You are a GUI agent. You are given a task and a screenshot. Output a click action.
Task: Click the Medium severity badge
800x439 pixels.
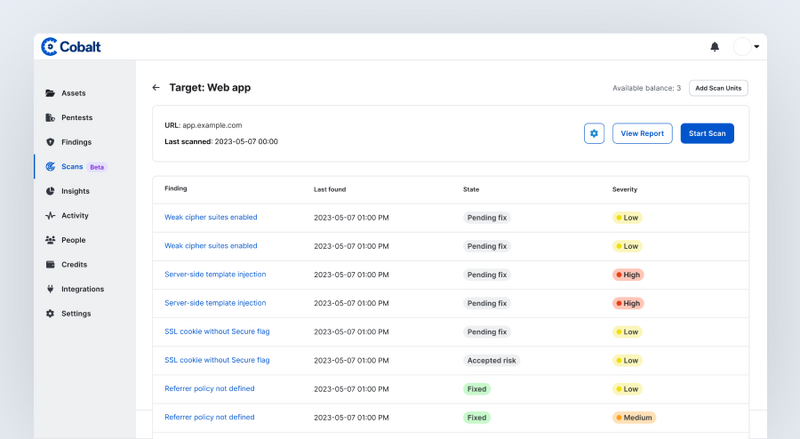pos(634,418)
